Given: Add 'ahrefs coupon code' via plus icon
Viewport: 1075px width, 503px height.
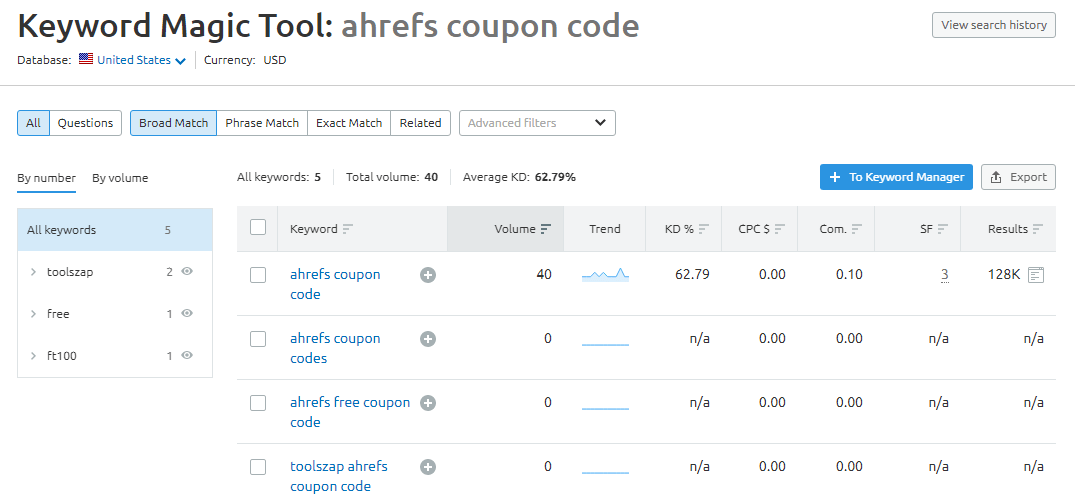Looking at the screenshot, I should coord(428,275).
